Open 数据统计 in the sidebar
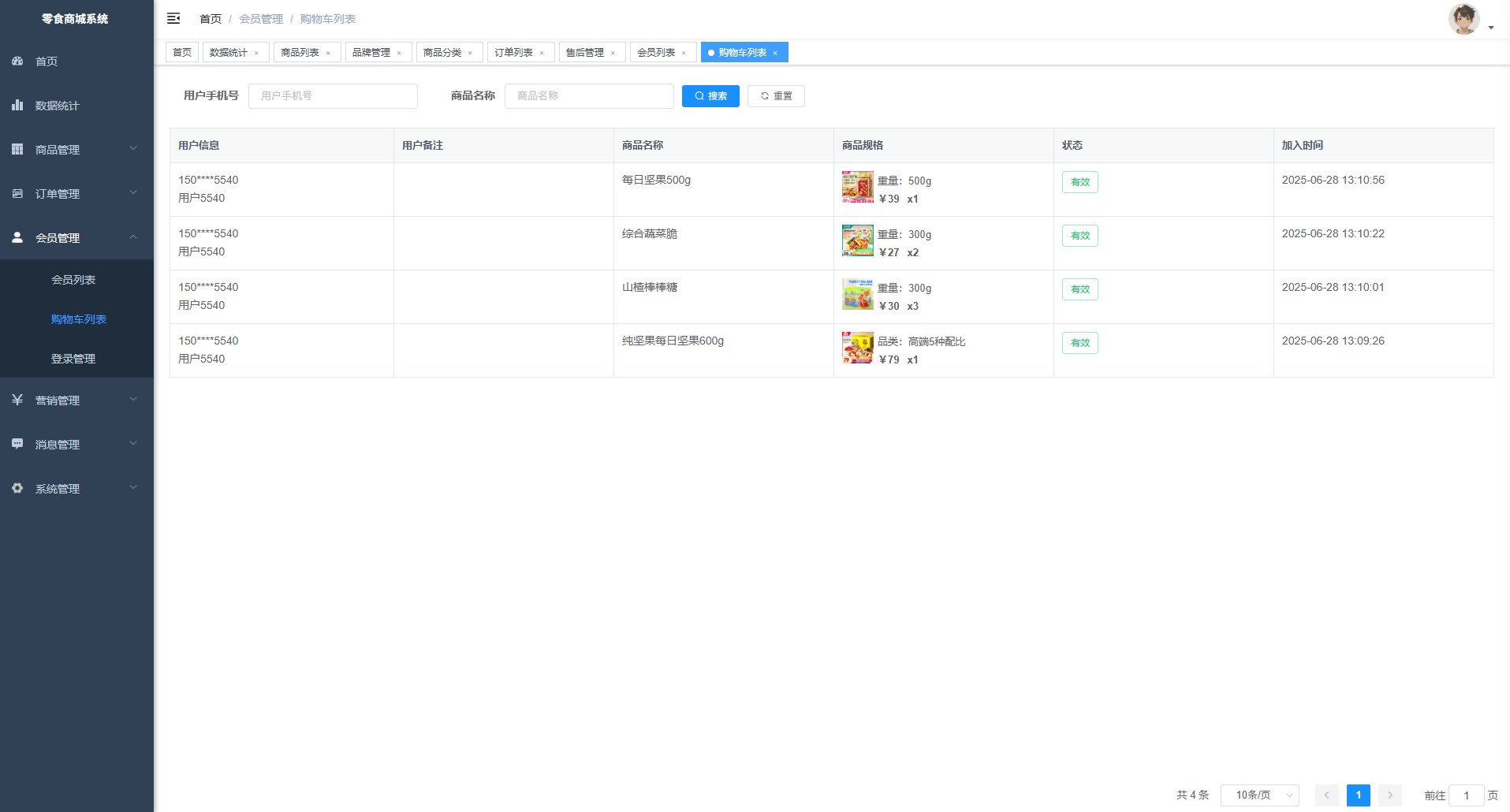This screenshot has width=1510, height=812. point(57,106)
